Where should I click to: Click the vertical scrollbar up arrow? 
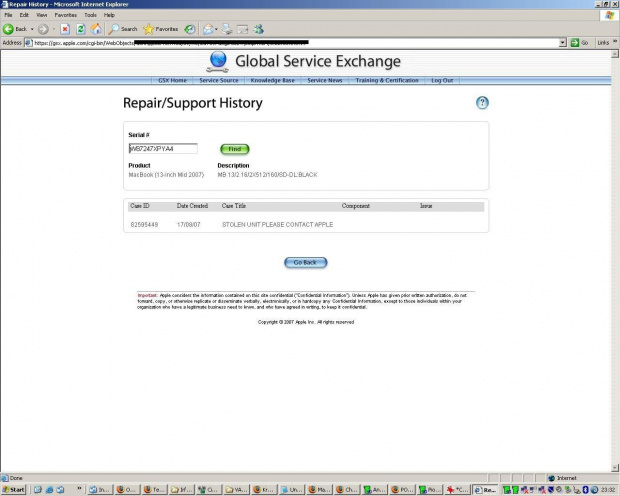point(615,54)
